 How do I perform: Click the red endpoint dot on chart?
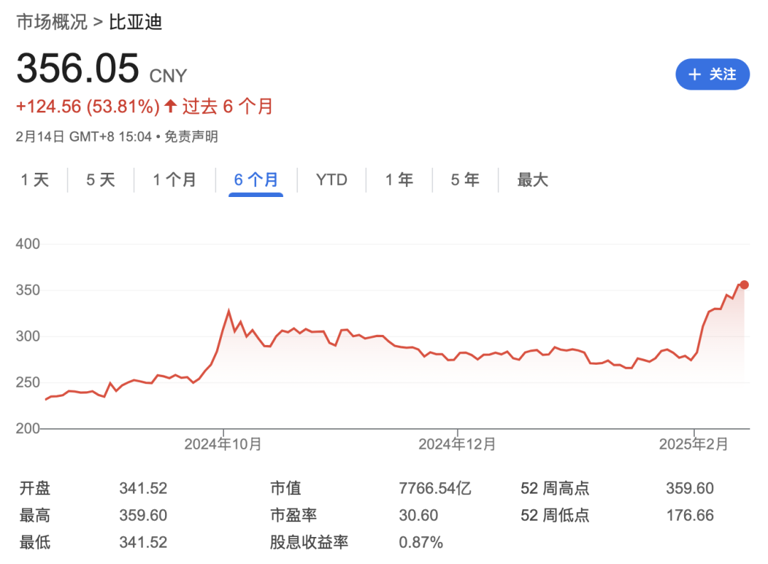point(744,285)
